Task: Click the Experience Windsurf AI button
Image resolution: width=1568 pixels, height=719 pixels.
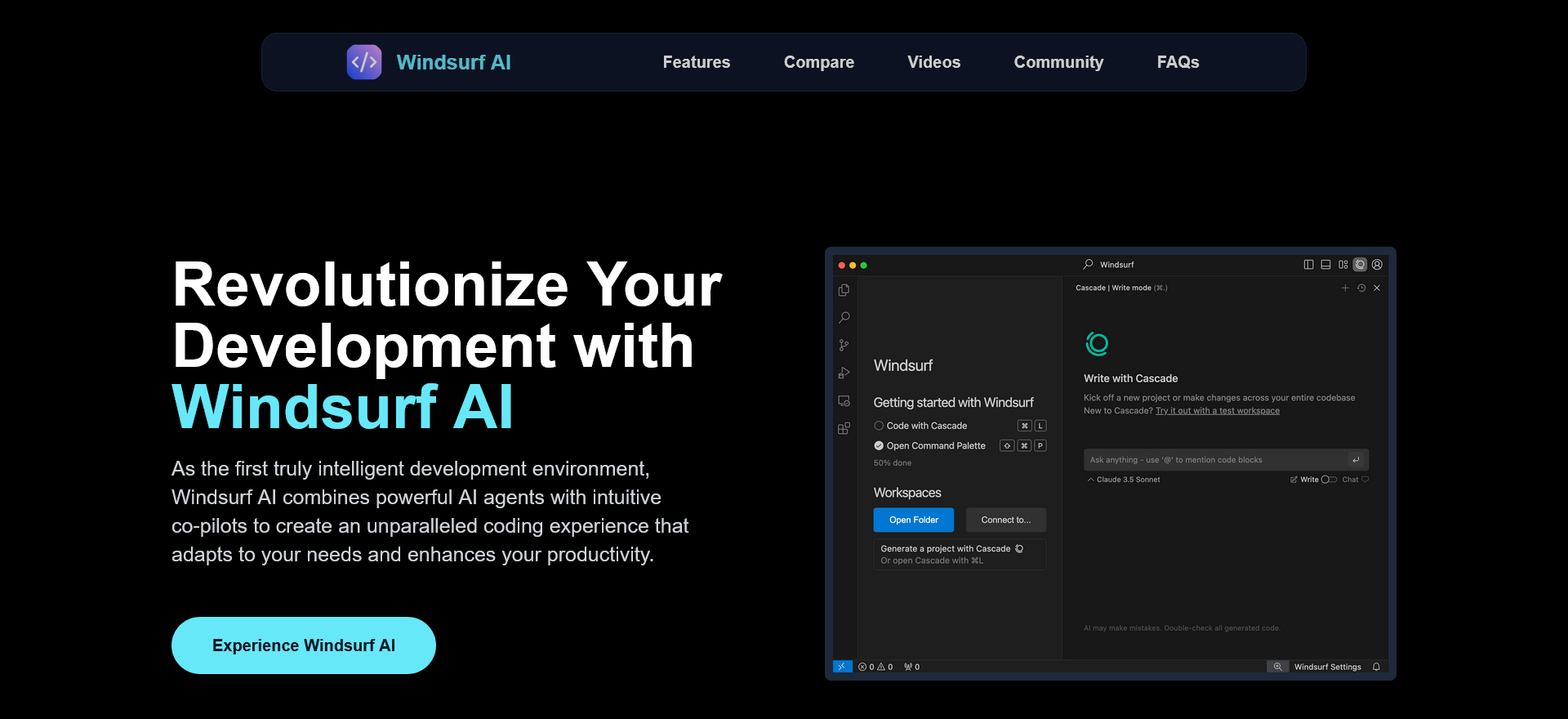Action: coord(304,645)
